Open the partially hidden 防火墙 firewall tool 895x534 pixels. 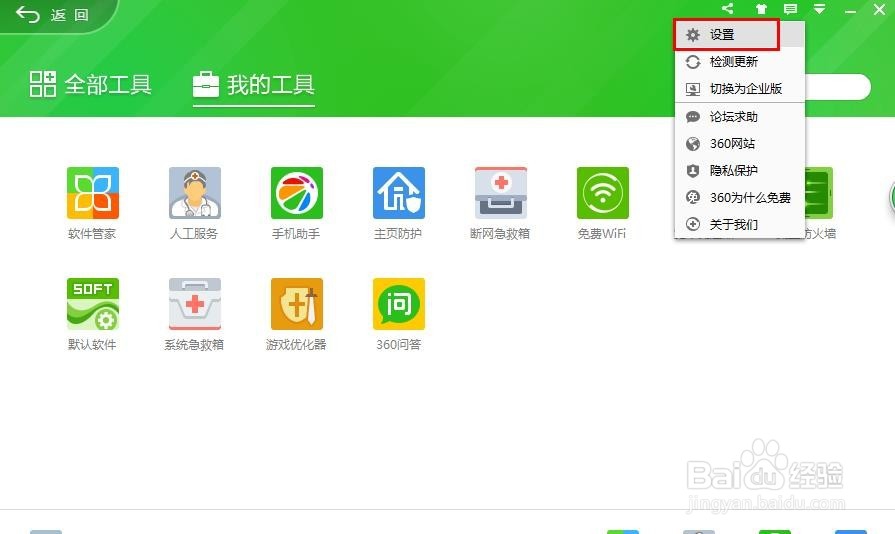click(820, 193)
